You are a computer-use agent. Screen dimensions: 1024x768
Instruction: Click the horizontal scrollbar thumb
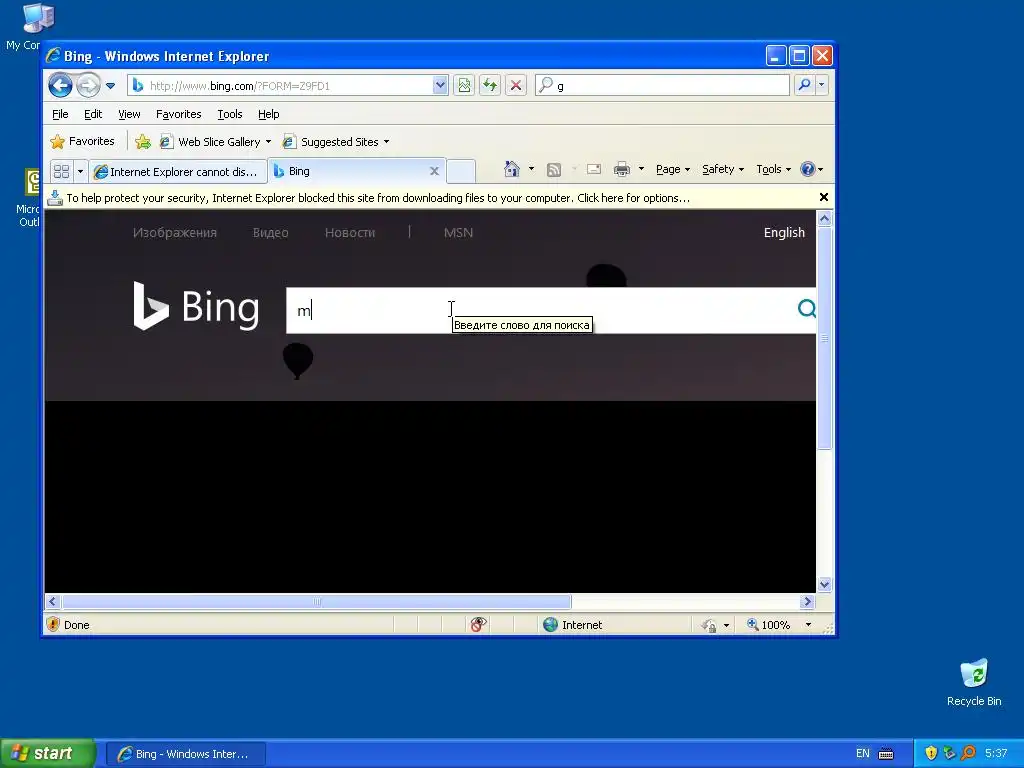point(316,601)
